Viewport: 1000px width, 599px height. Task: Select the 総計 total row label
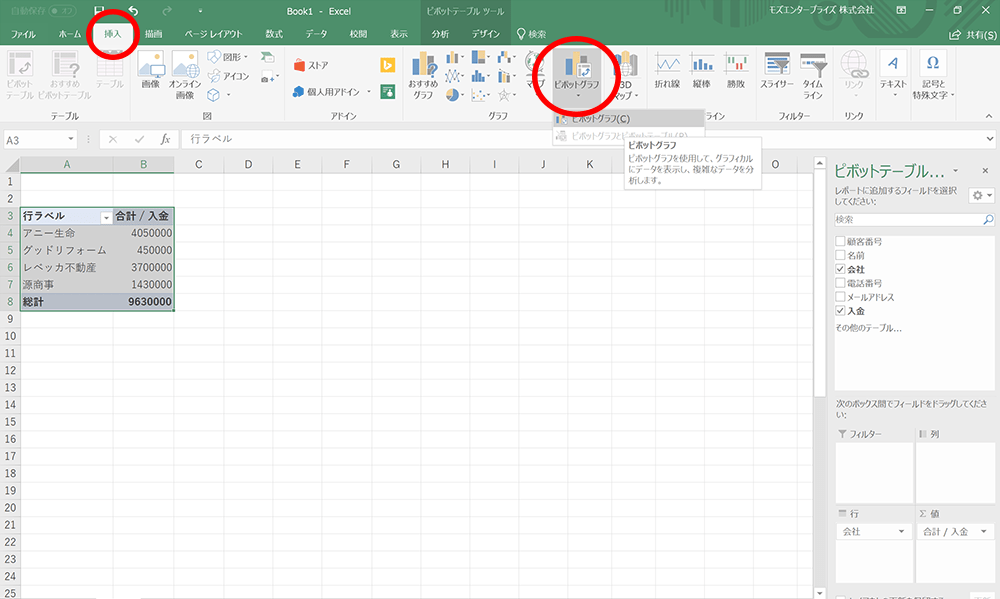[66, 302]
